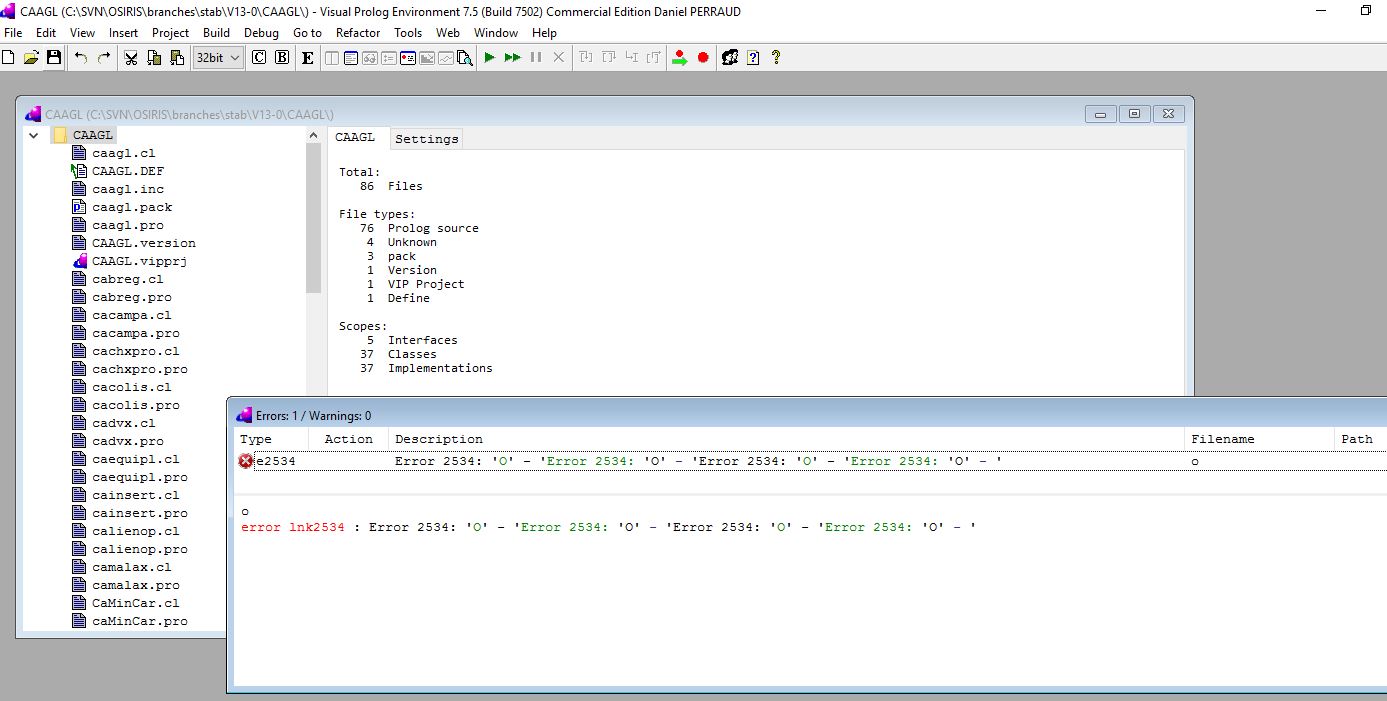Click the E toolbar button
Image resolution: width=1387 pixels, height=701 pixels.
(x=307, y=58)
